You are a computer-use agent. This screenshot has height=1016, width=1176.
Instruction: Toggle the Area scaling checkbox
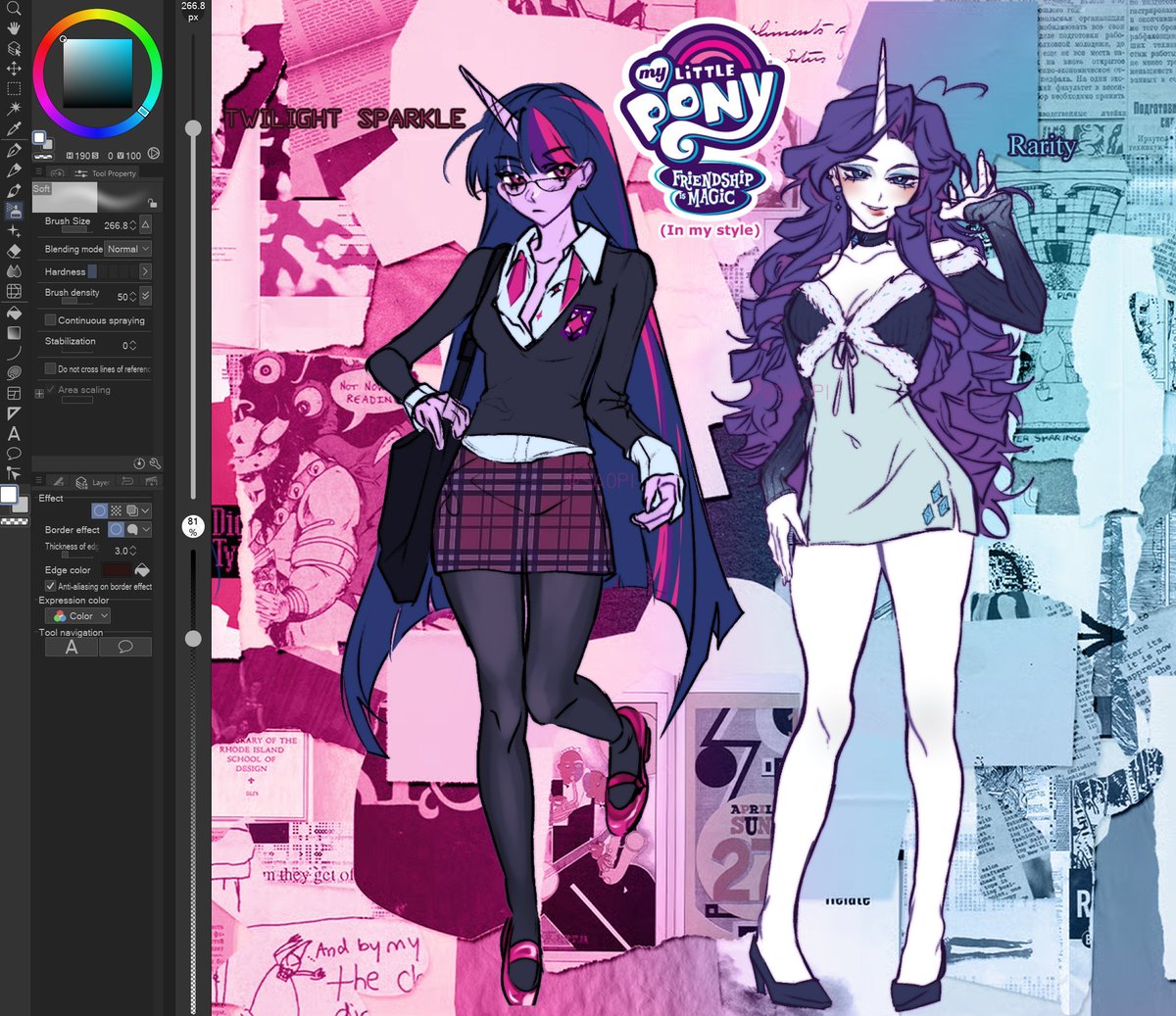click(50, 390)
